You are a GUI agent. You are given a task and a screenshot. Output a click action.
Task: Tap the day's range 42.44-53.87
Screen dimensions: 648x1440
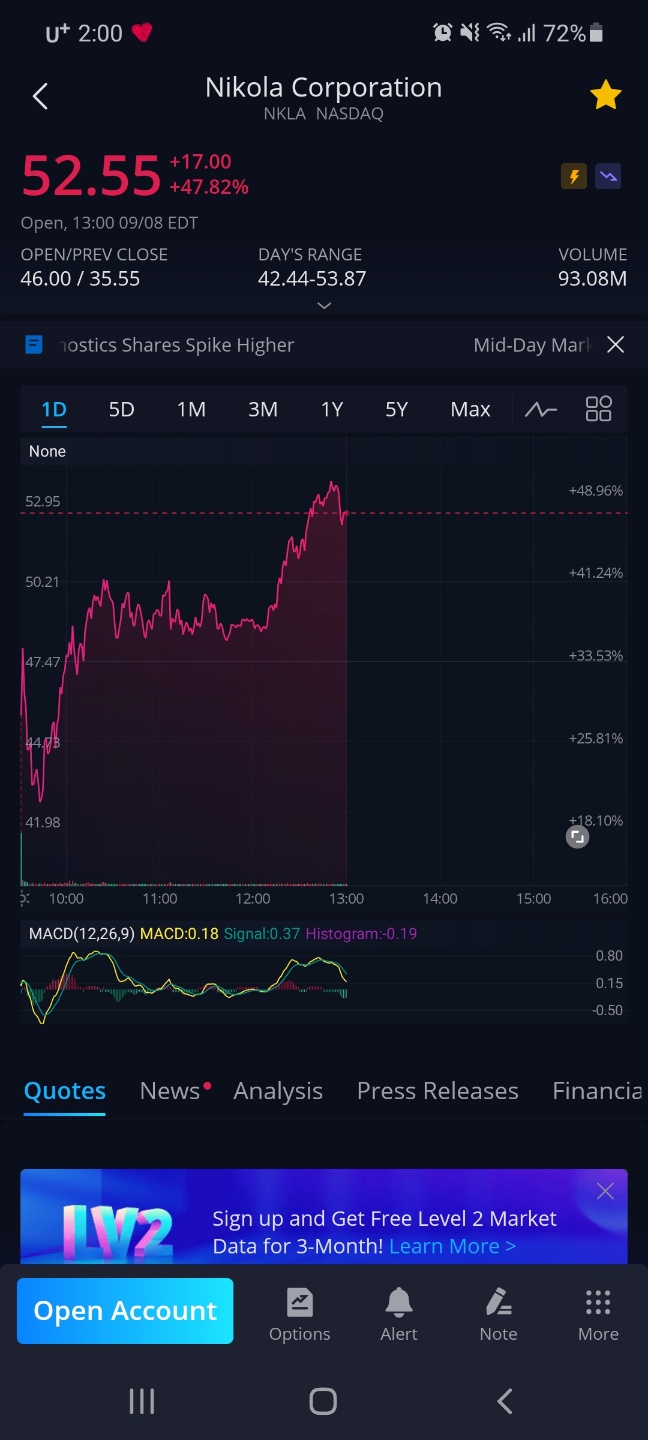312,279
